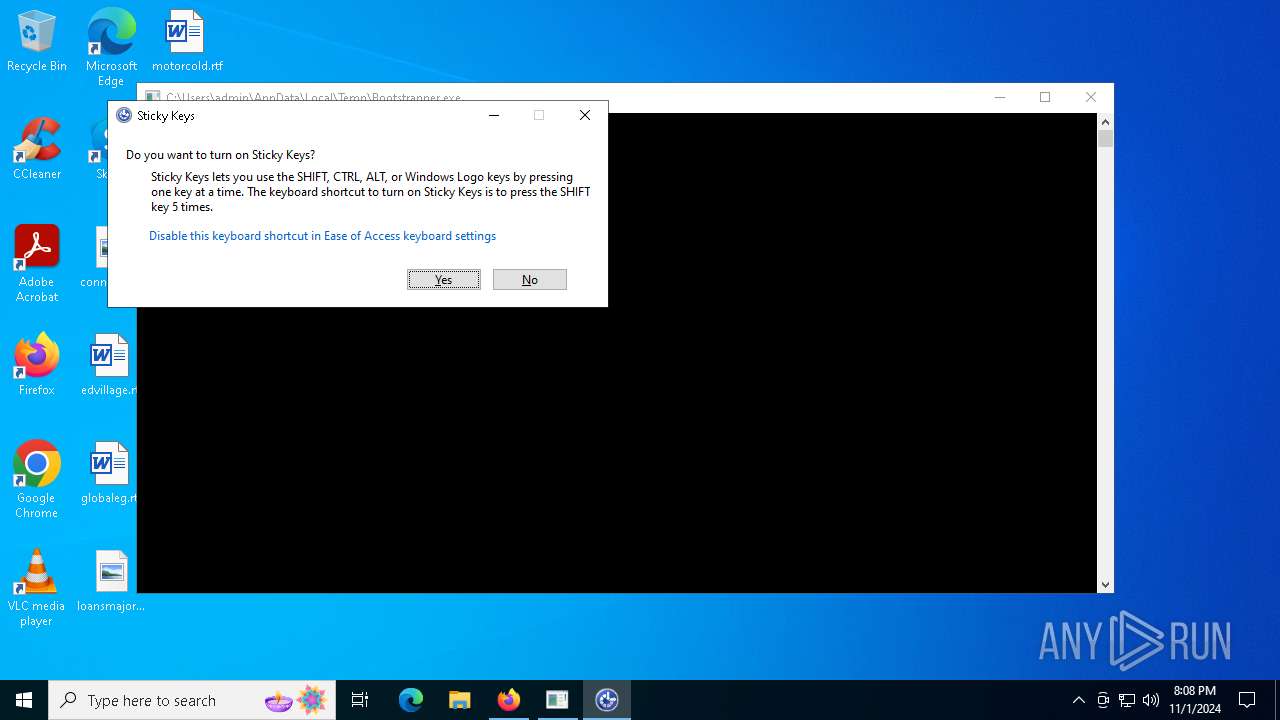Open Edge from the taskbar
Screen dimensions: 1280x720
click(x=411, y=700)
